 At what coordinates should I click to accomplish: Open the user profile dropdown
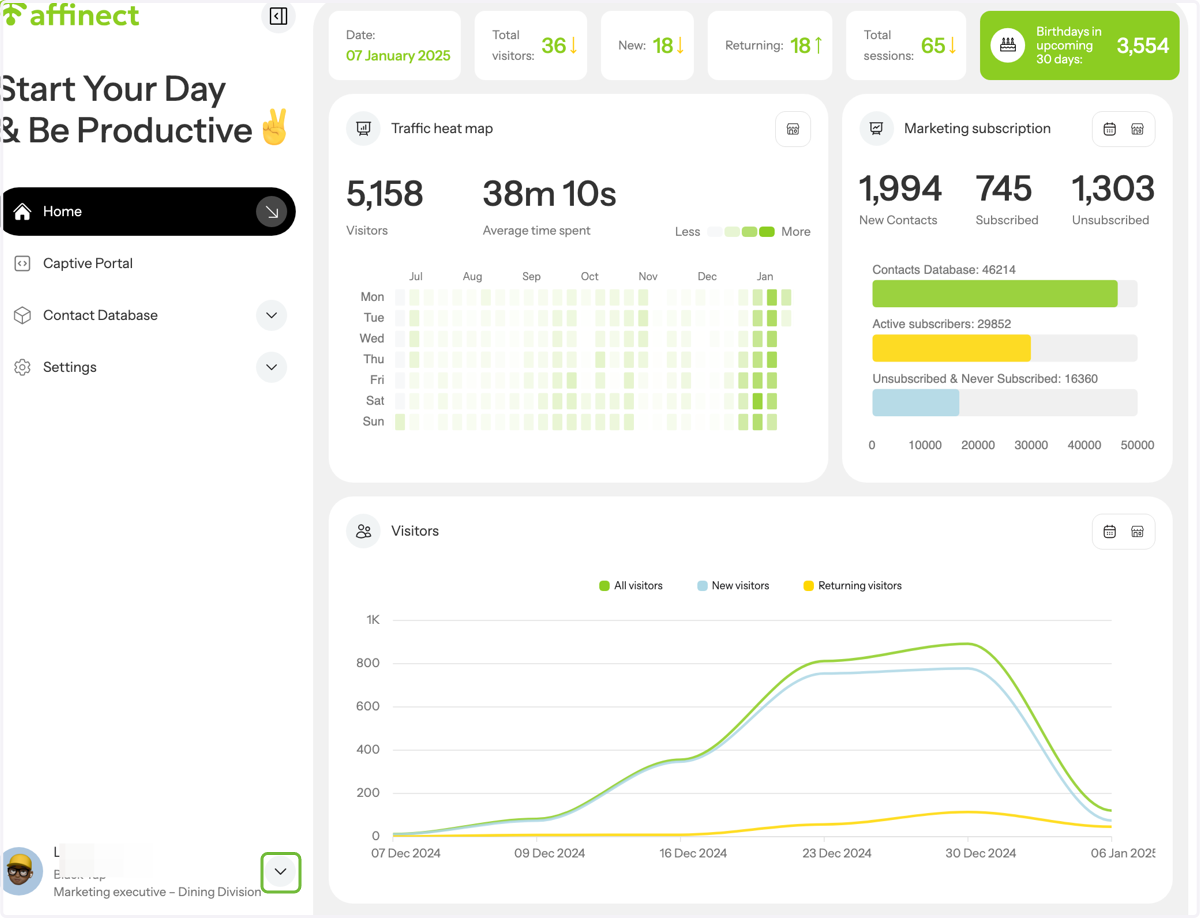click(281, 872)
